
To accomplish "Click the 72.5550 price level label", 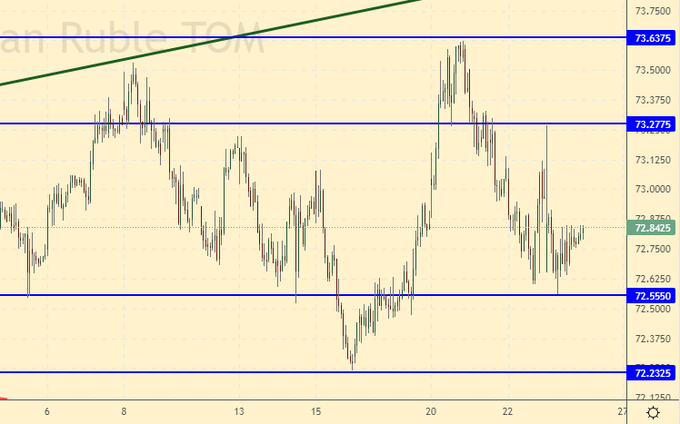I will point(653,296).
